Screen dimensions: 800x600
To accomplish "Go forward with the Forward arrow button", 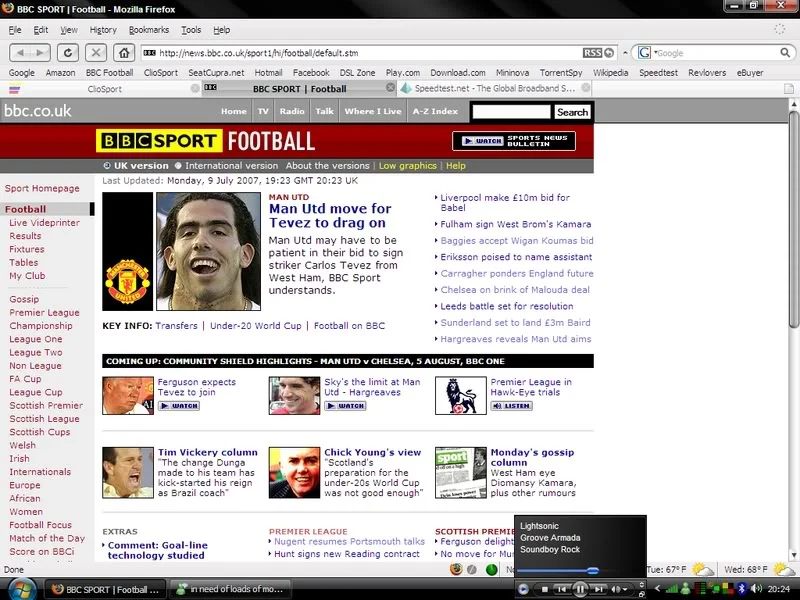I will coord(40,53).
